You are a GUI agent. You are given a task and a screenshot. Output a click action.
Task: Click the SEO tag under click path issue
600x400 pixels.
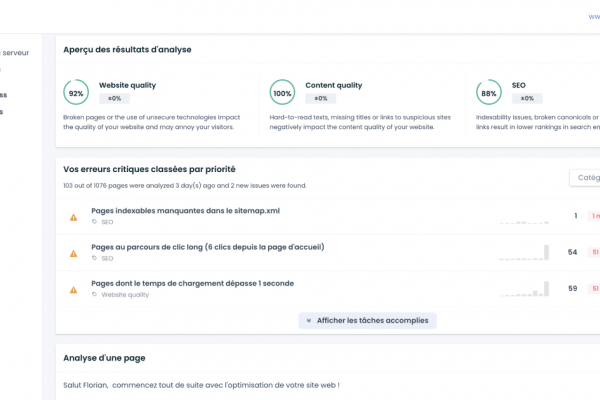(107, 258)
